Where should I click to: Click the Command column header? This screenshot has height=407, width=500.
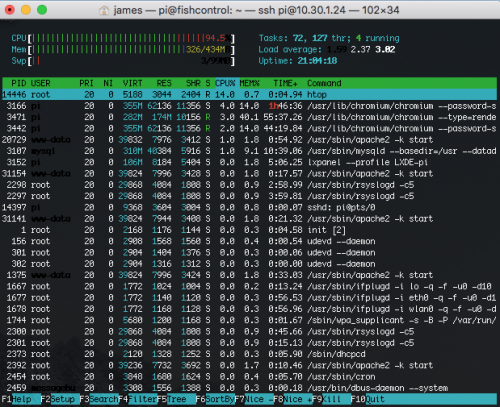(324, 83)
